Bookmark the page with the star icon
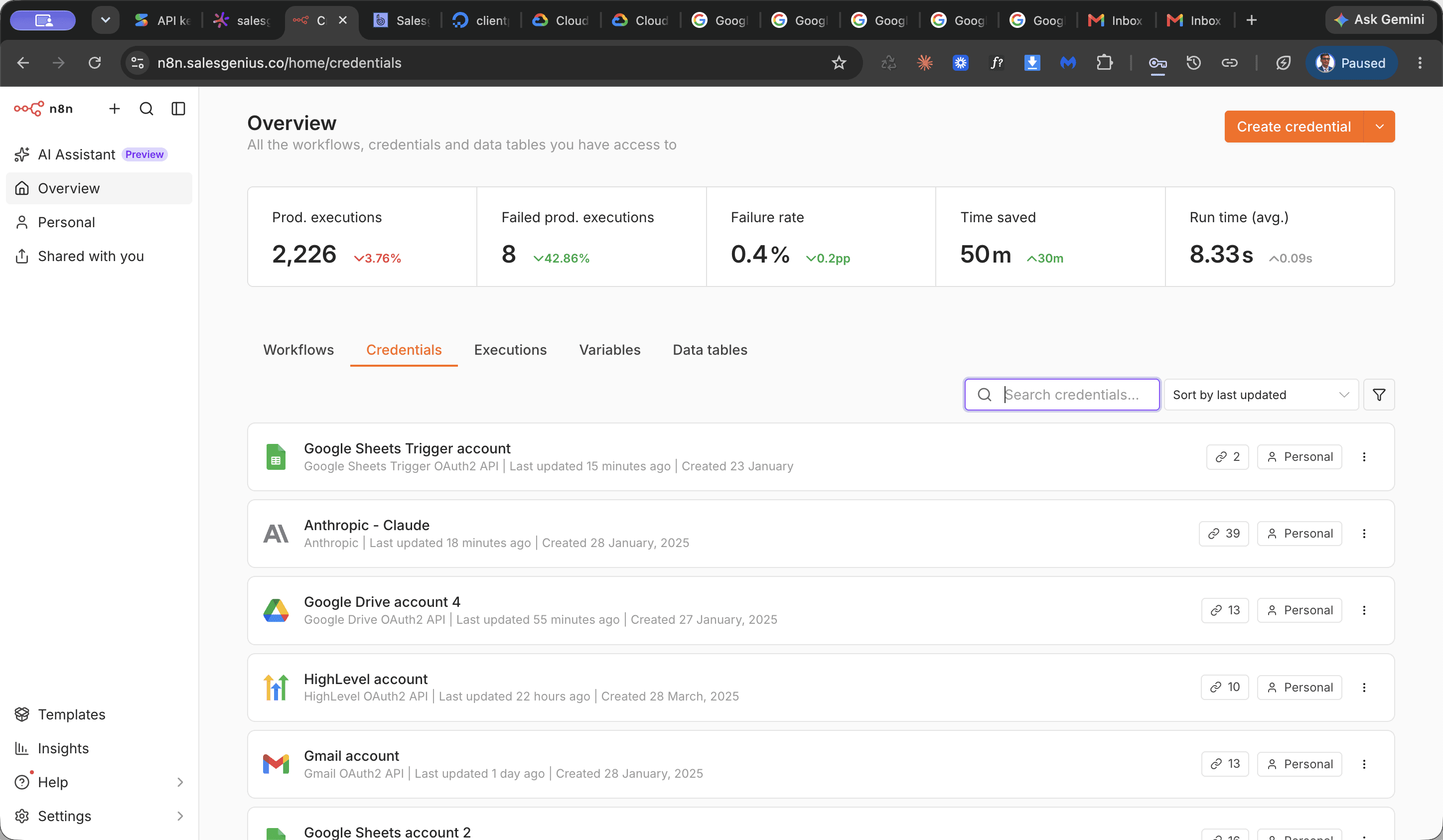Viewport: 1443px width, 840px height. (x=839, y=63)
